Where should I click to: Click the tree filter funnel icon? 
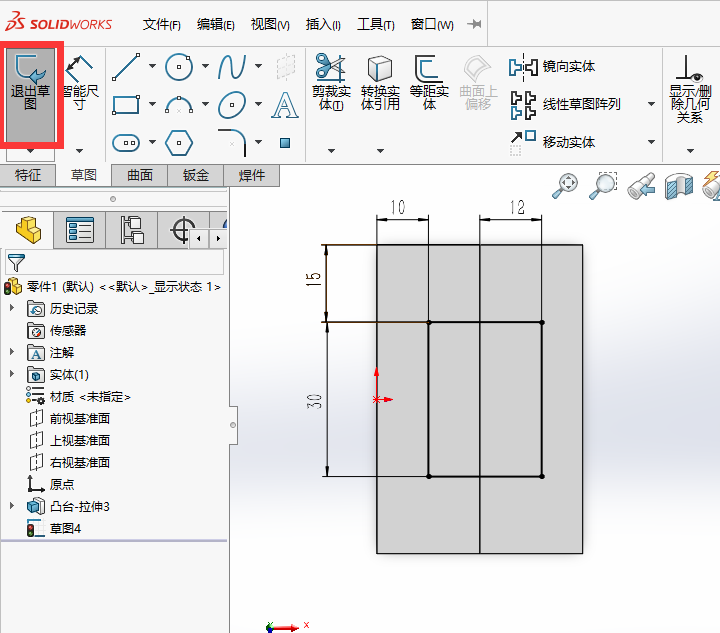(x=17, y=262)
